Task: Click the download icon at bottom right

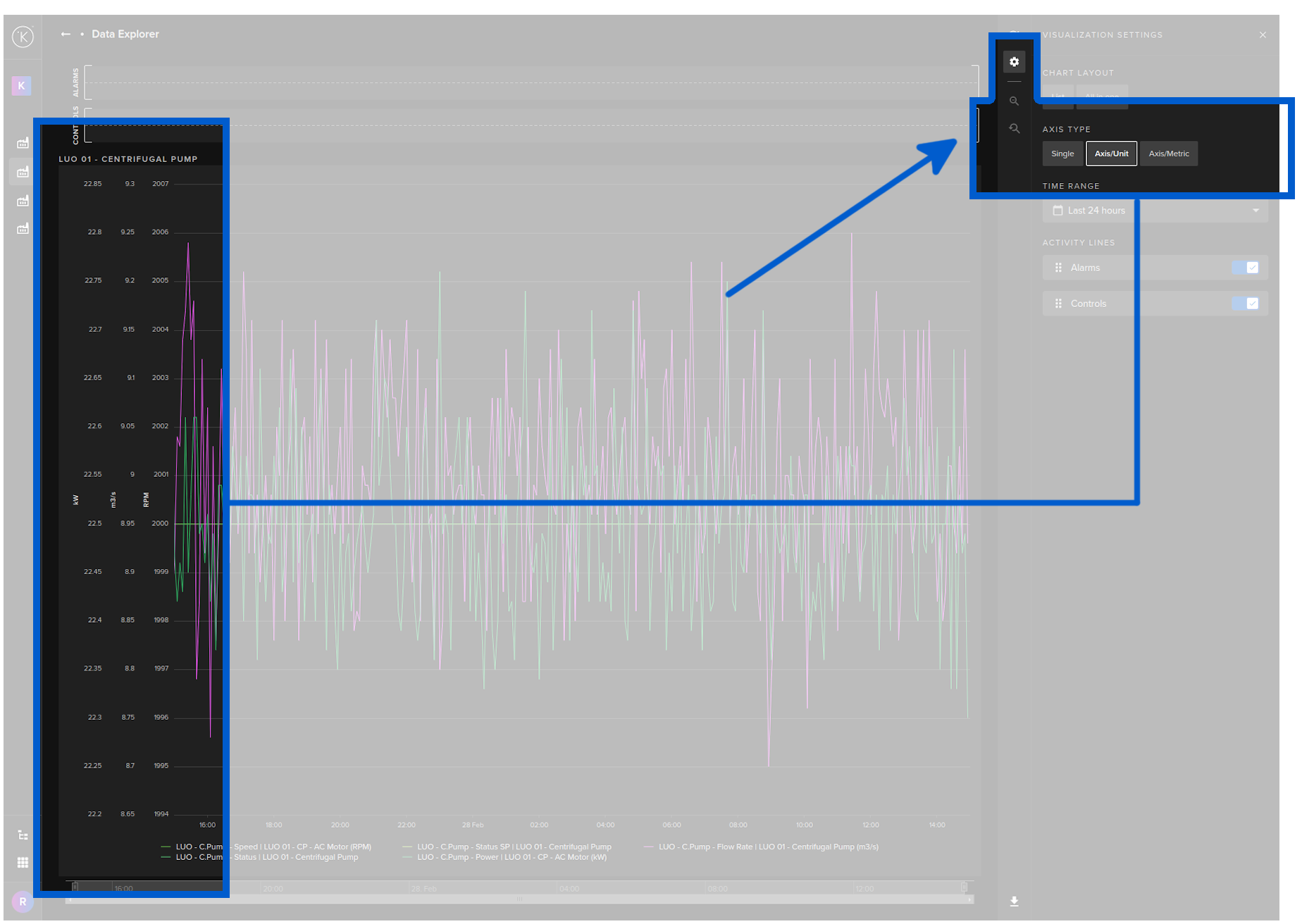Action: coord(1014,901)
